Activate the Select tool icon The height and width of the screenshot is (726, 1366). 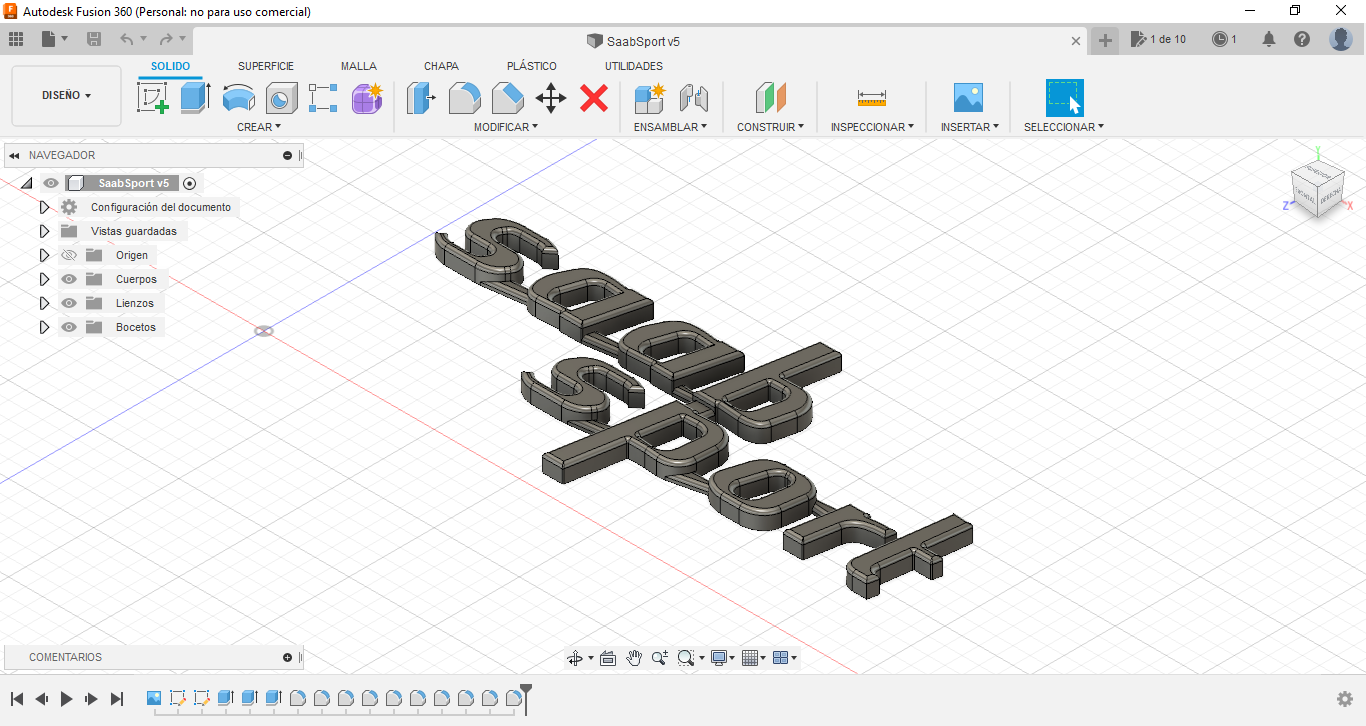point(1065,98)
